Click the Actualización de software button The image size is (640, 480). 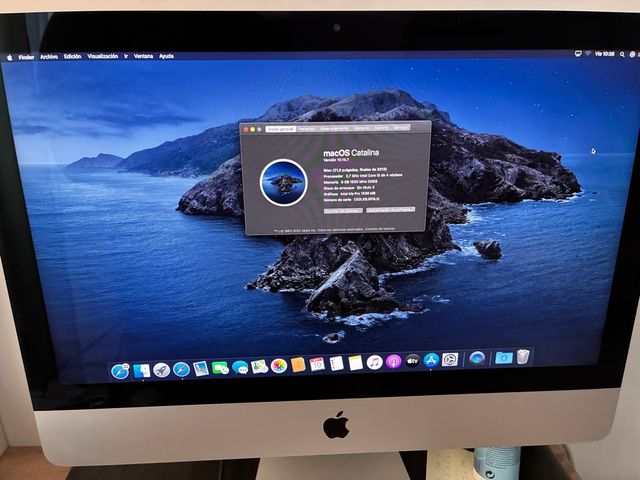point(390,210)
